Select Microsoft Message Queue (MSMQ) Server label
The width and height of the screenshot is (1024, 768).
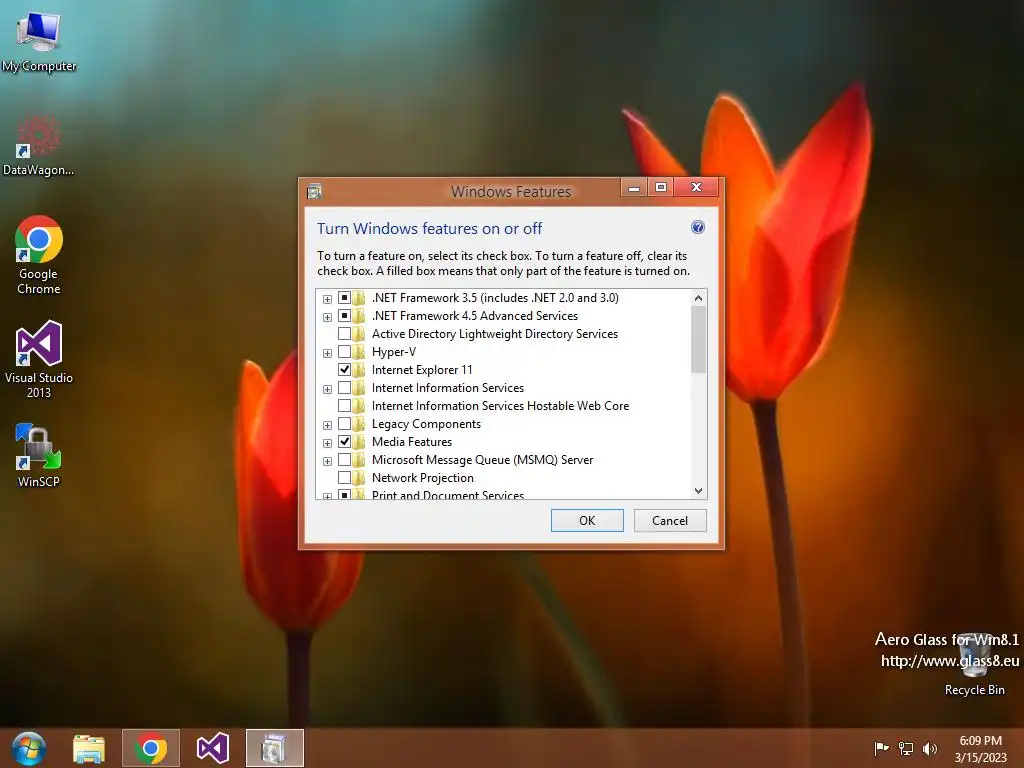(x=482, y=460)
